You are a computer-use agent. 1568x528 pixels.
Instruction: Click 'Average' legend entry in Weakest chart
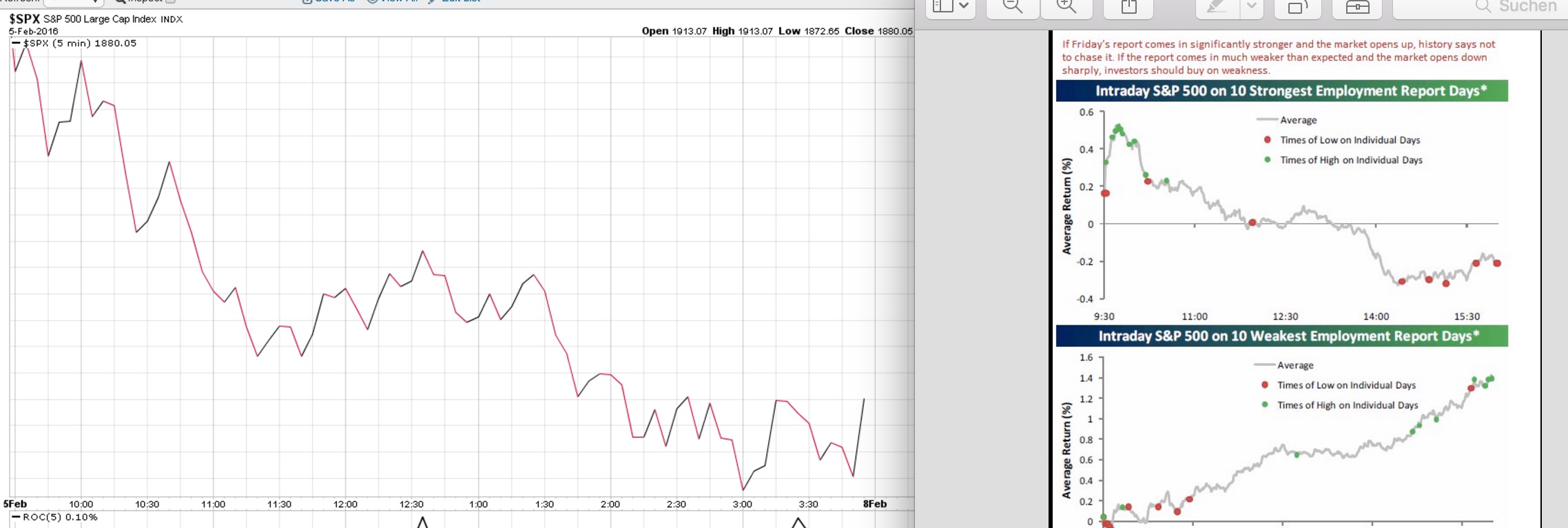pos(1284,365)
